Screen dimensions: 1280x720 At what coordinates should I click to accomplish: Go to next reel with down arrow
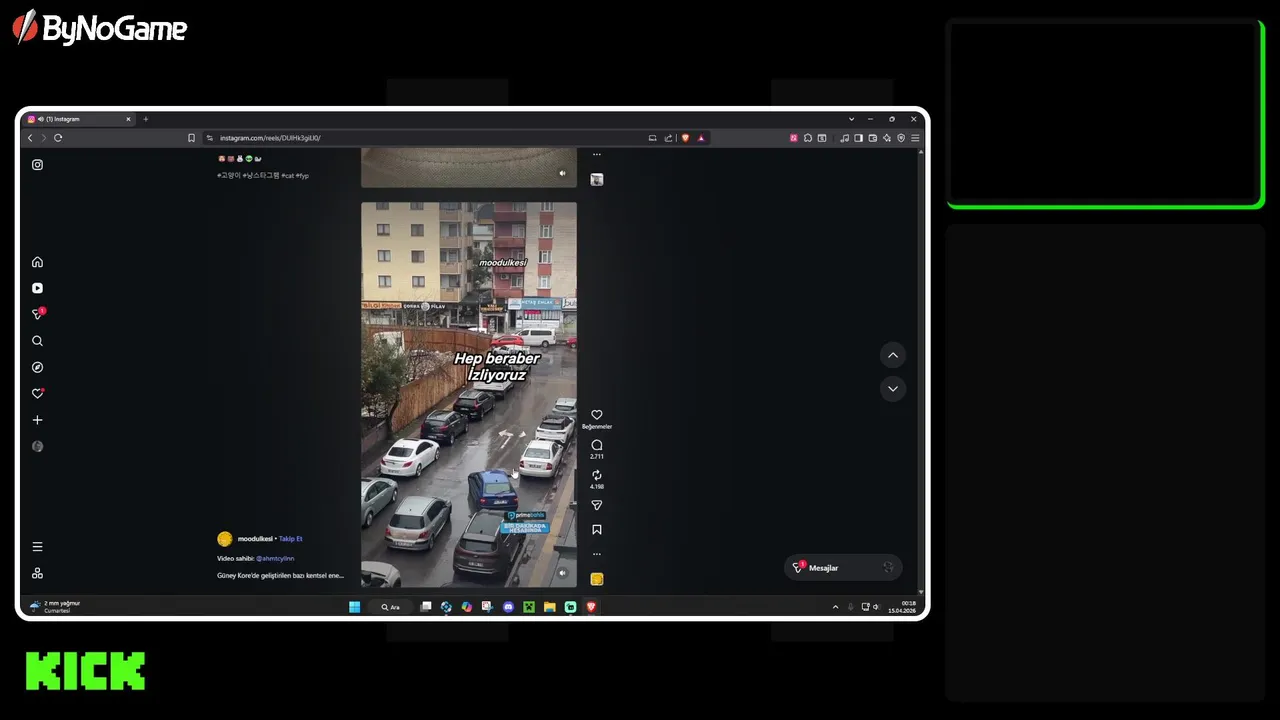click(893, 388)
